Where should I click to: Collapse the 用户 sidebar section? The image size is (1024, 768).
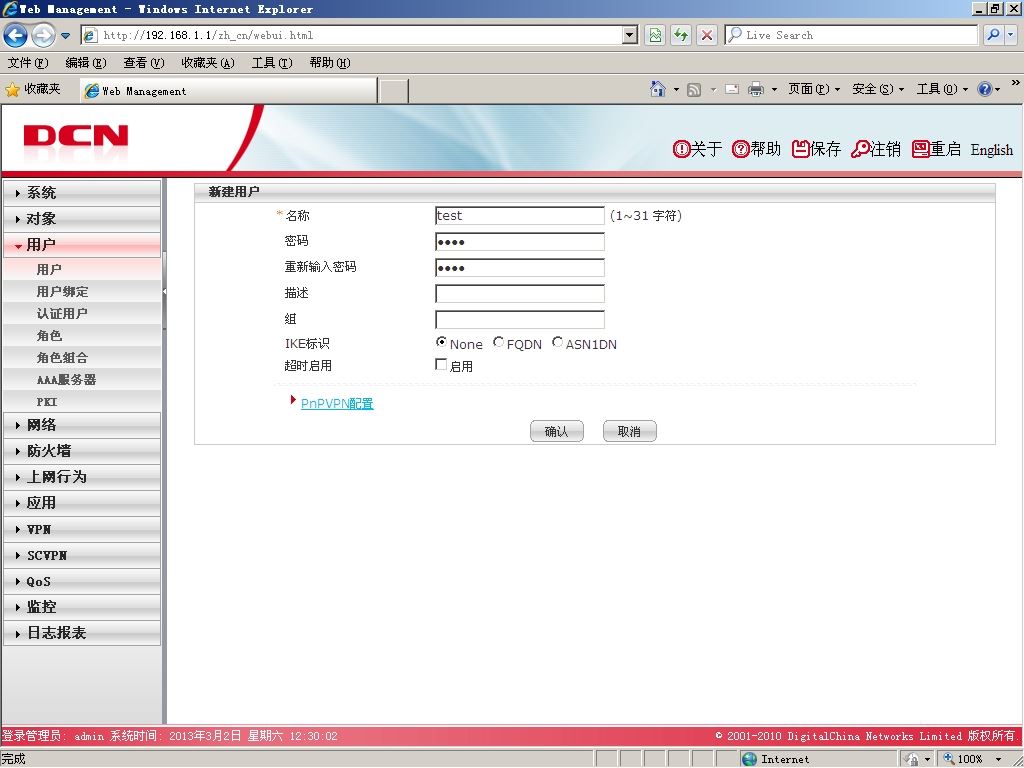(82, 245)
